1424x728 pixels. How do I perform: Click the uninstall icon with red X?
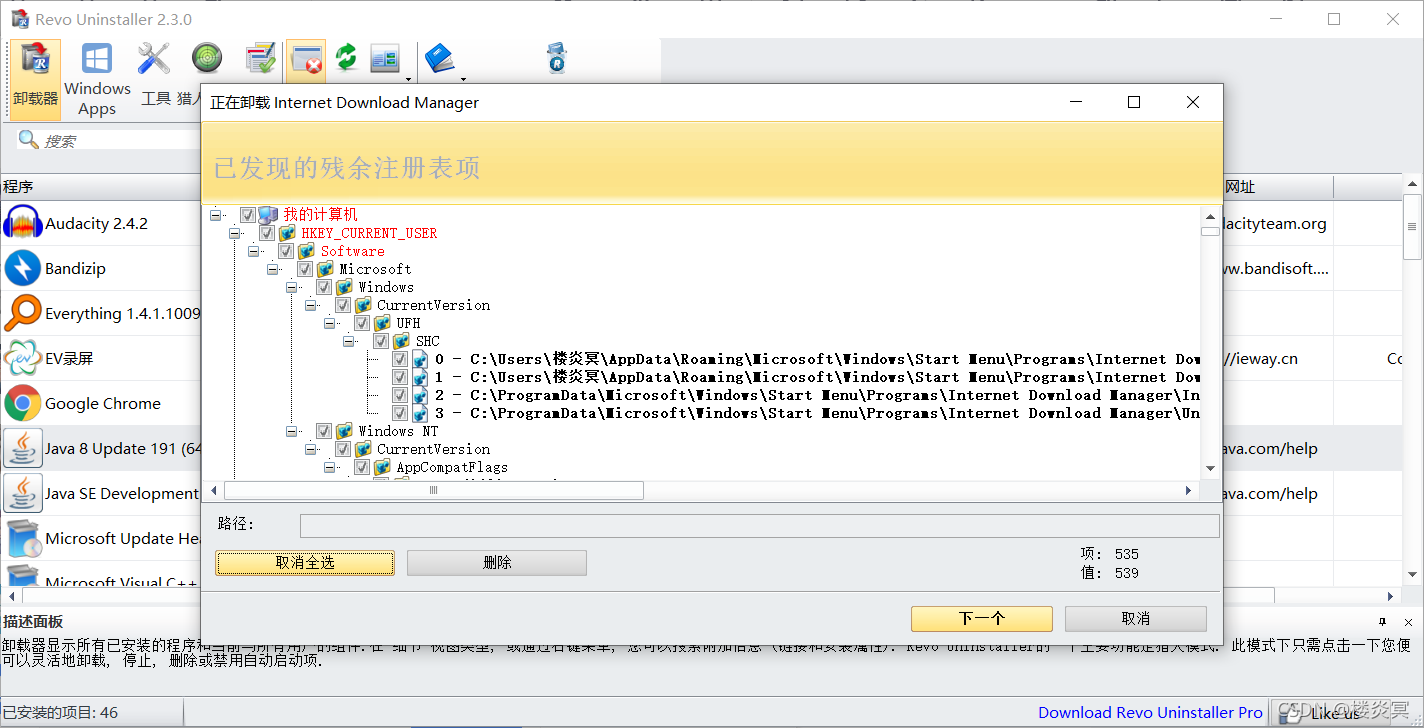306,59
